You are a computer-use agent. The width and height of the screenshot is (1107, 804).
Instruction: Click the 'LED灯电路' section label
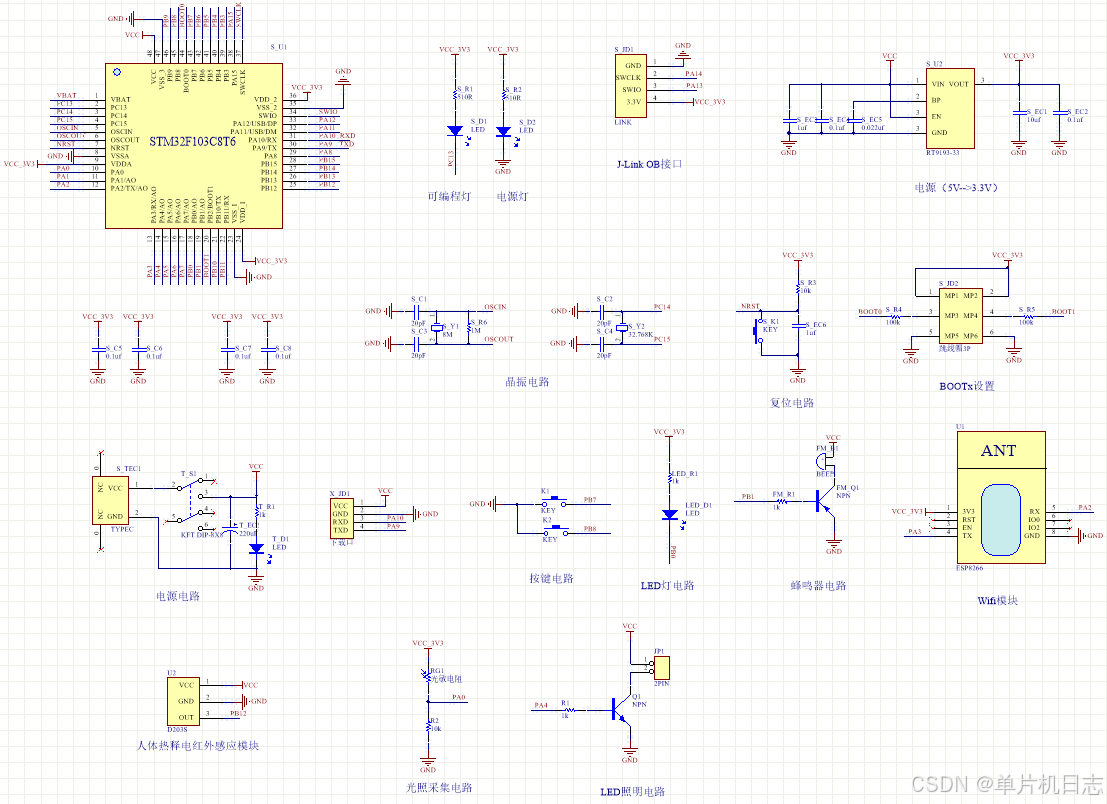tap(667, 586)
